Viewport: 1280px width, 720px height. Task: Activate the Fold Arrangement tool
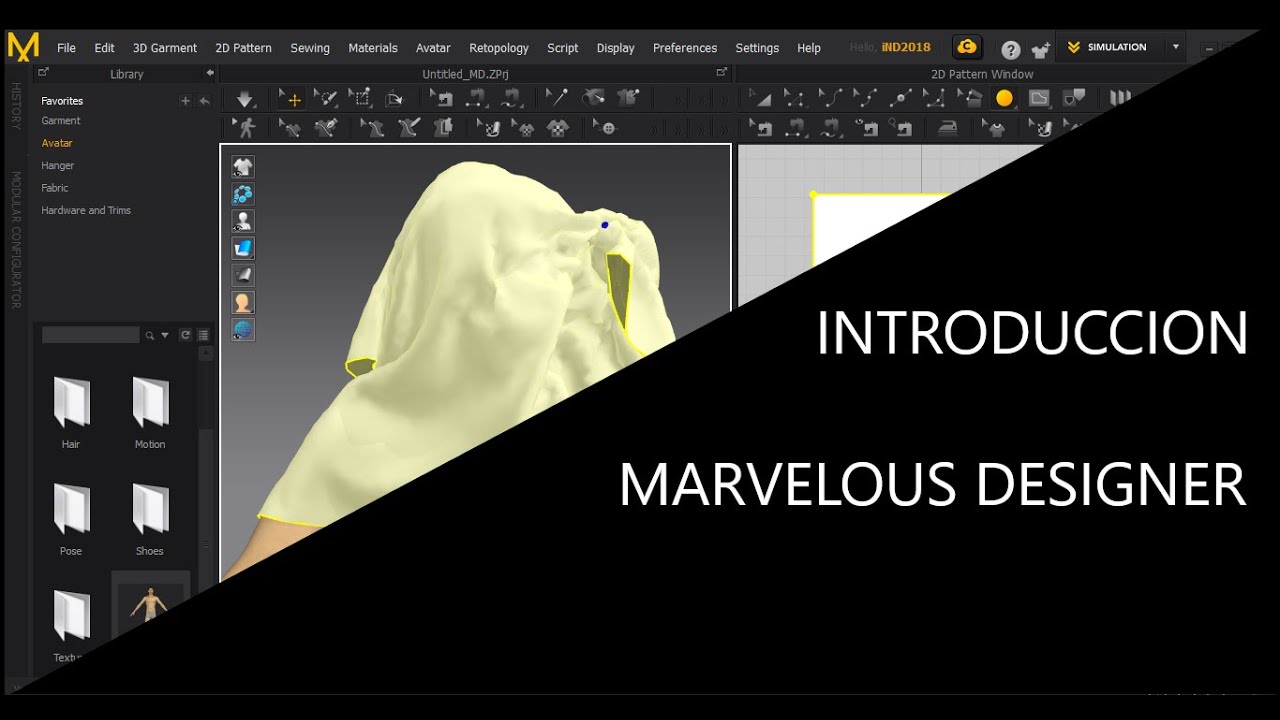(394, 98)
